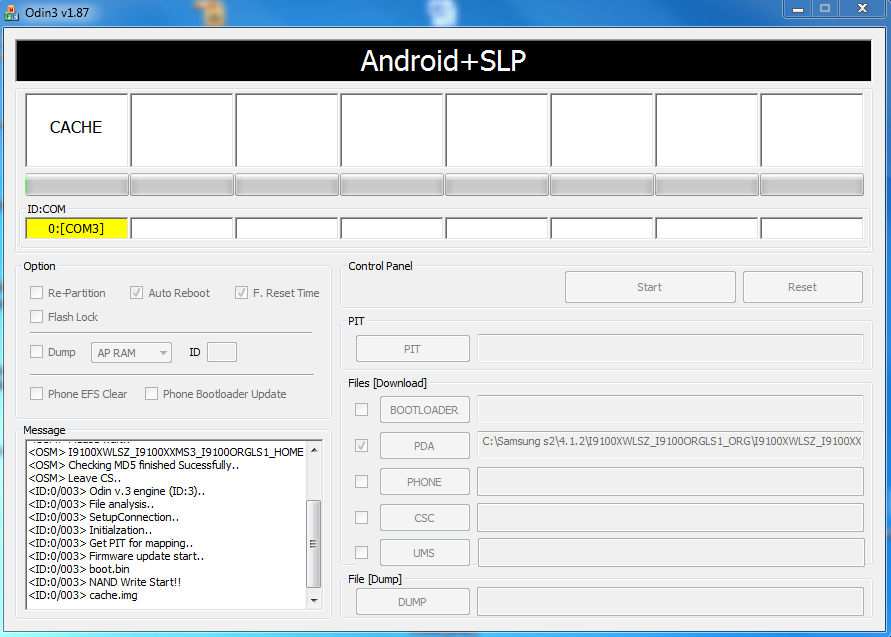Viewport: 891px width, 637px height.
Task: Enable the Flash Lock option
Action: (36, 317)
